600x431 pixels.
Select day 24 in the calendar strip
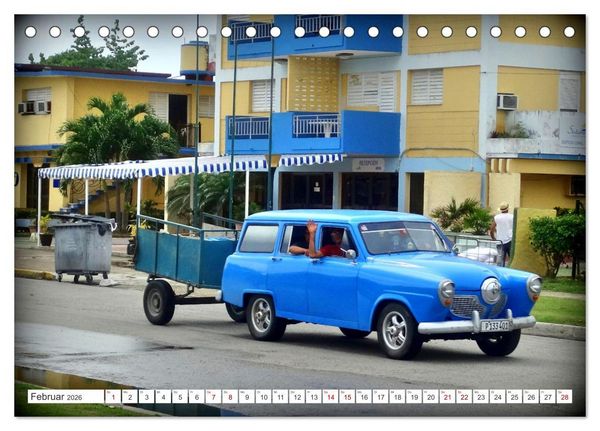498,397
